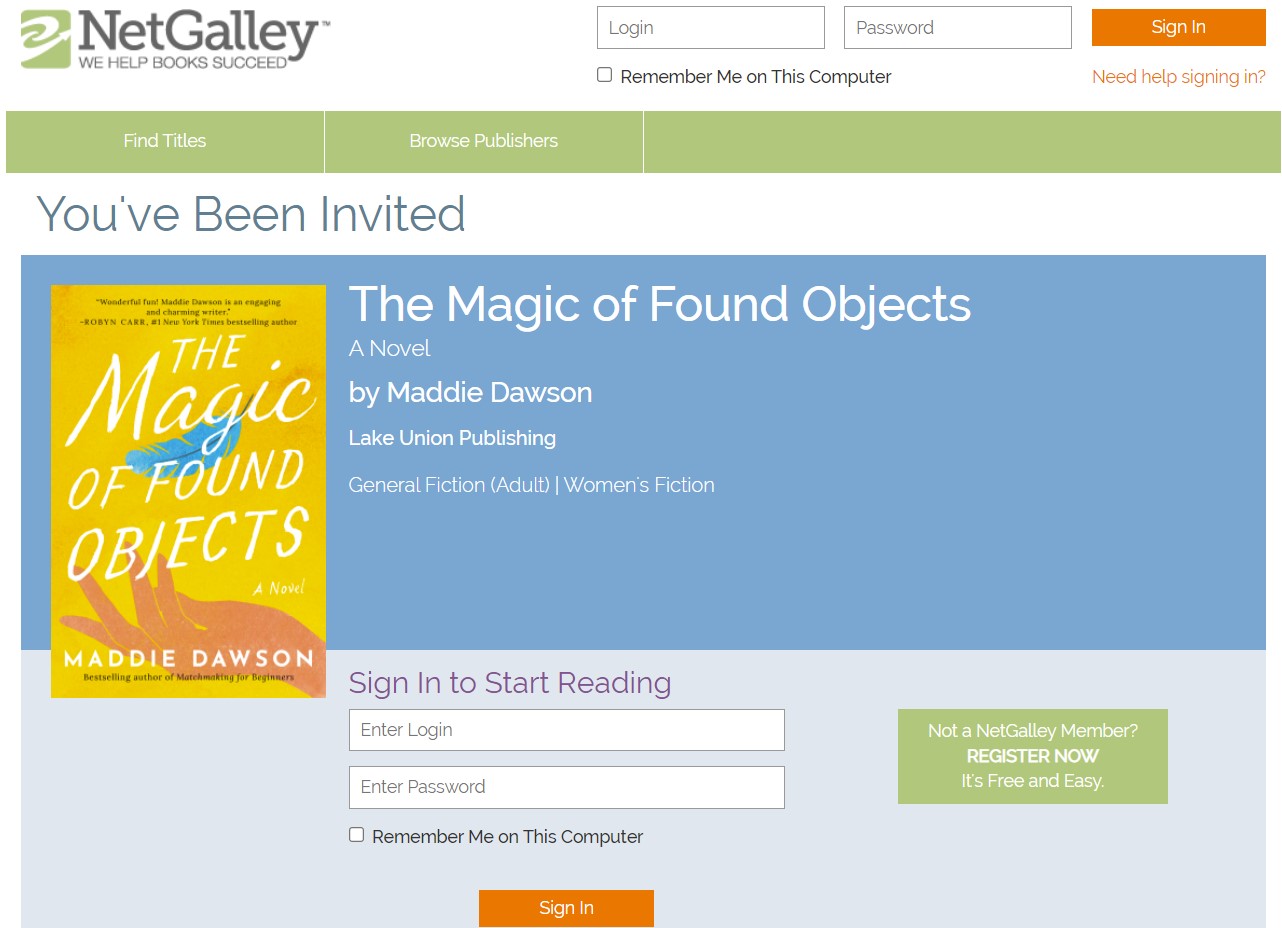Click the top Login field

click(x=710, y=28)
